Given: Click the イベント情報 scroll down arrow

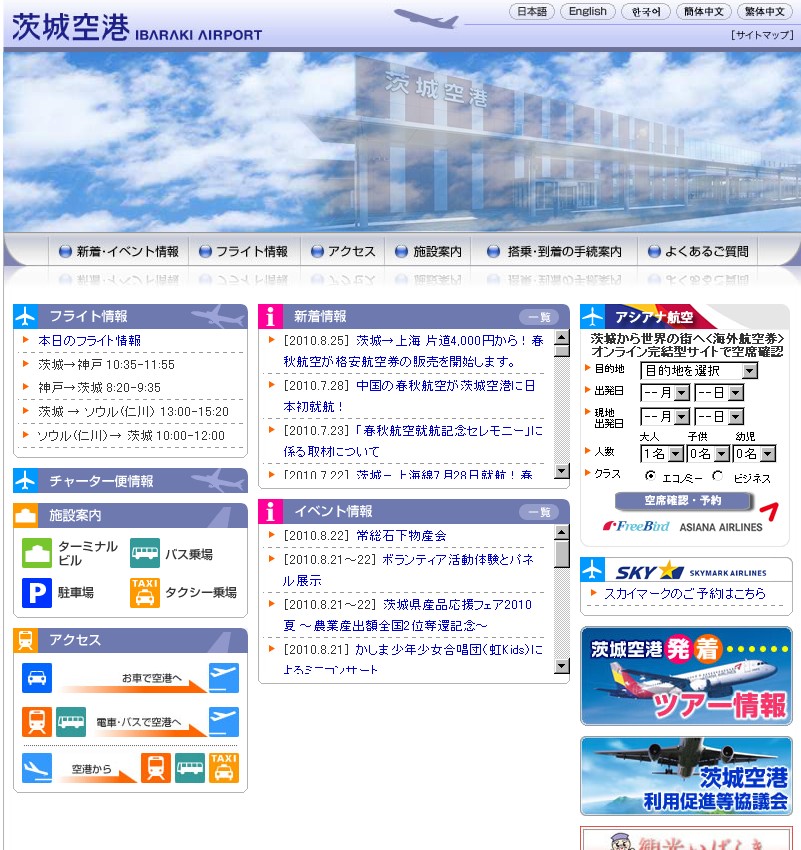Looking at the screenshot, I should (x=562, y=666).
